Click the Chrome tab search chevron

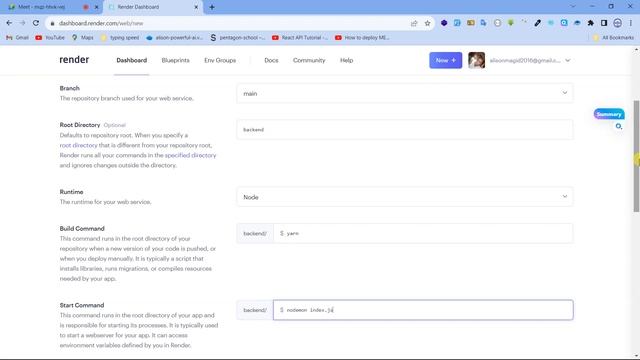[x=573, y=7]
